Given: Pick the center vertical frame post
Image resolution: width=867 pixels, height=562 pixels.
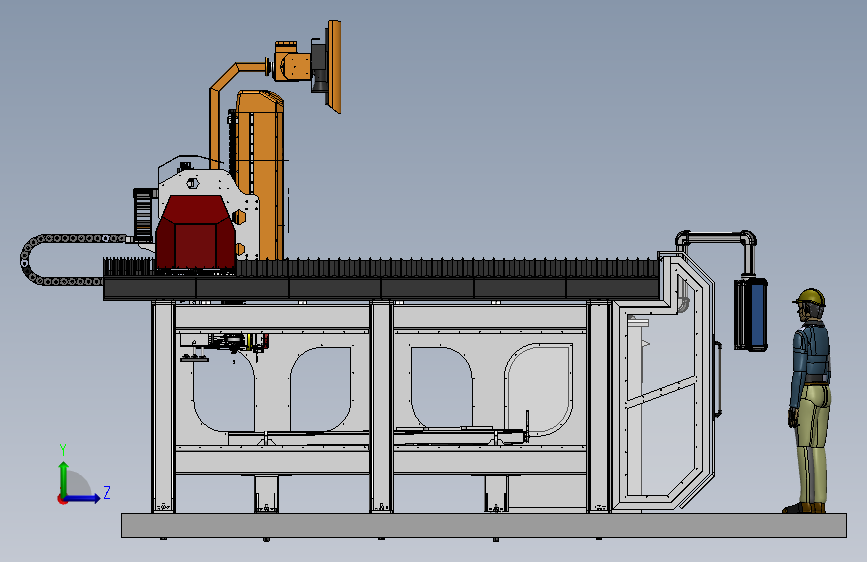Looking at the screenshot, I should coord(382,407).
